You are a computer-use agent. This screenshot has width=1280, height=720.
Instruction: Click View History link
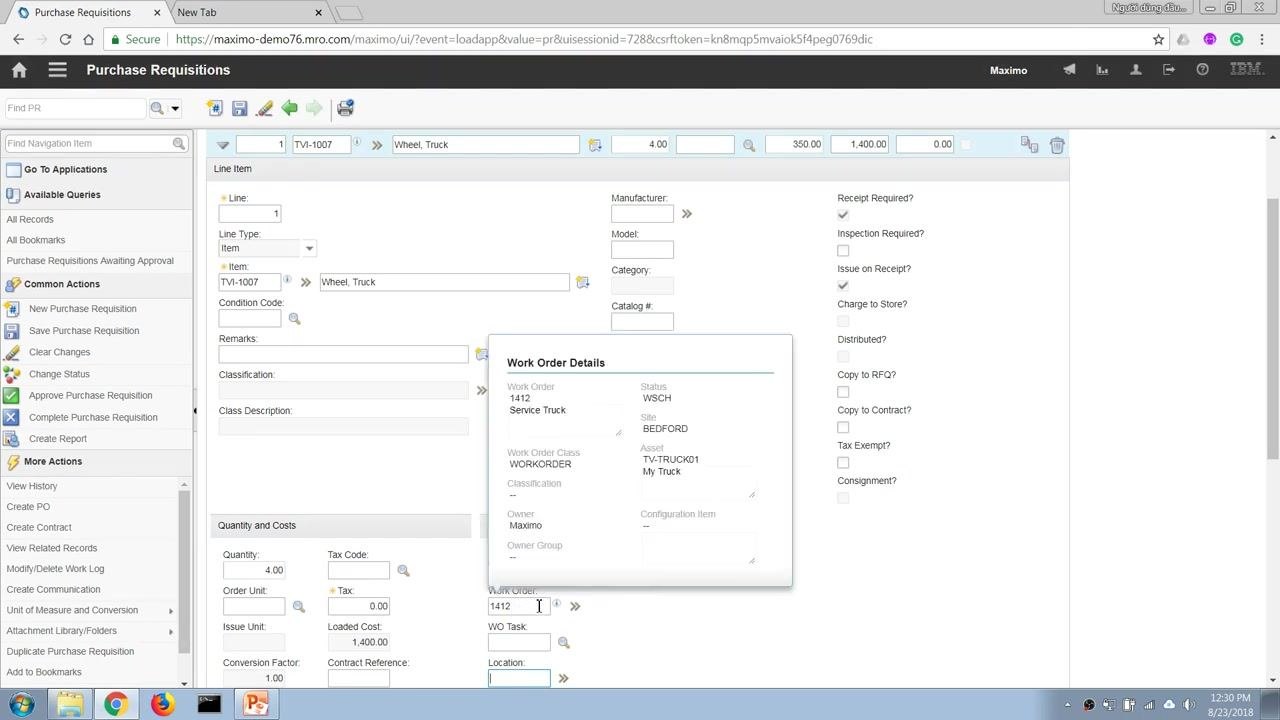point(32,486)
